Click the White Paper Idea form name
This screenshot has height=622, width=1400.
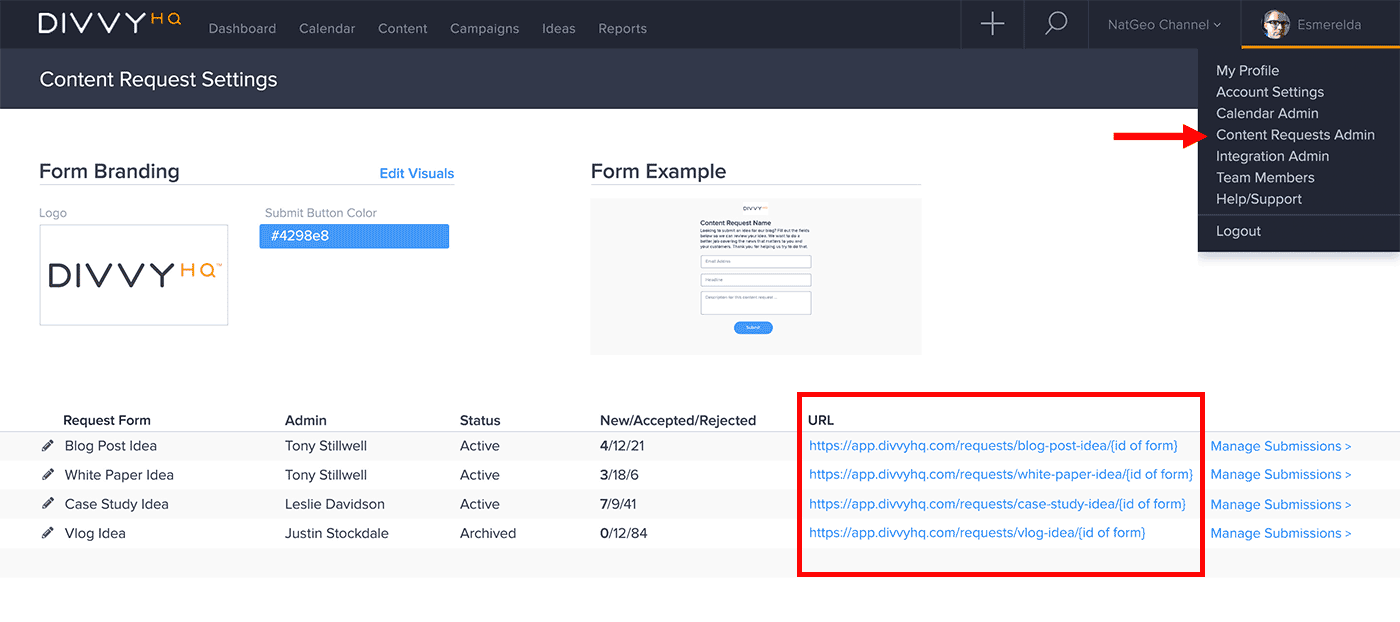[119, 475]
